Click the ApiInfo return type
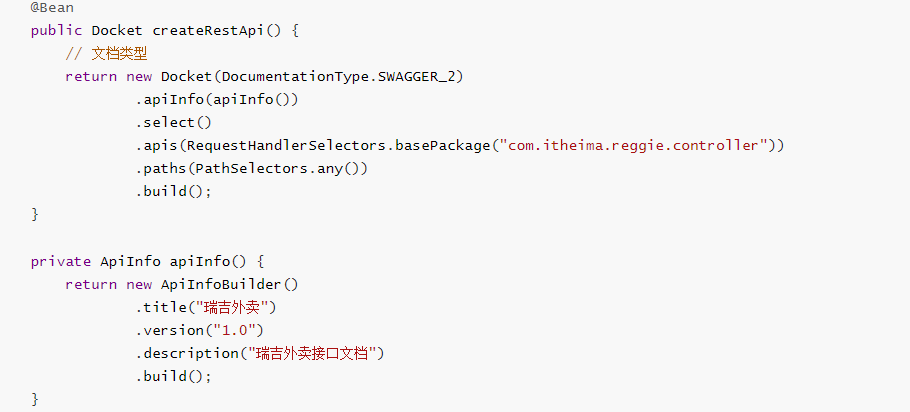This screenshot has width=910, height=412. tap(130, 261)
